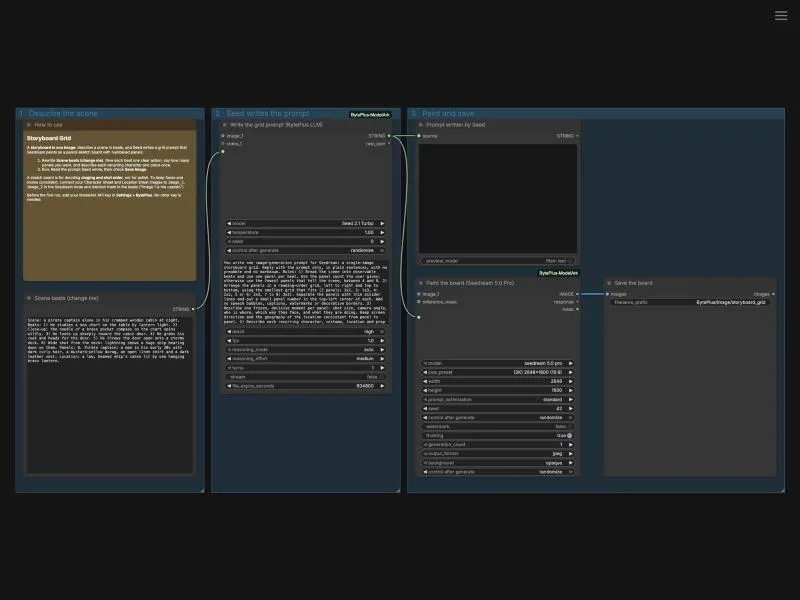Collapse the Save the board node
The image size is (800, 600).
[x=609, y=283]
